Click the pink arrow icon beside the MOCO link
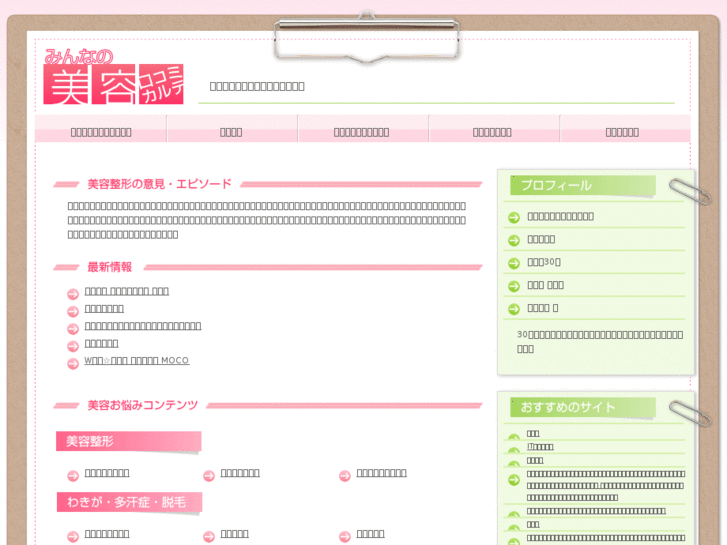This screenshot has width=727, height=545. coord(73,363)
